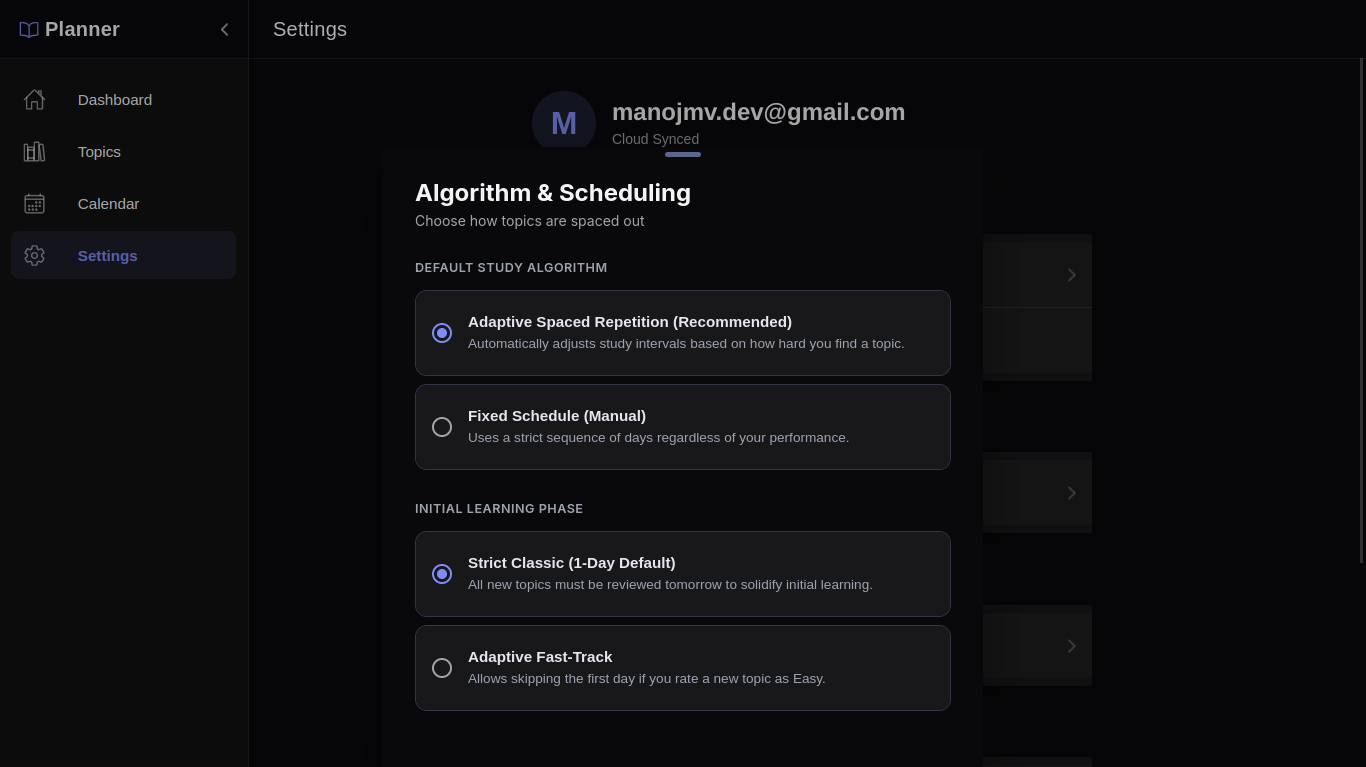Click 'Choose how topics are spaced out' subtitle
1366x767 pixels.
click(x=530, y=221)
